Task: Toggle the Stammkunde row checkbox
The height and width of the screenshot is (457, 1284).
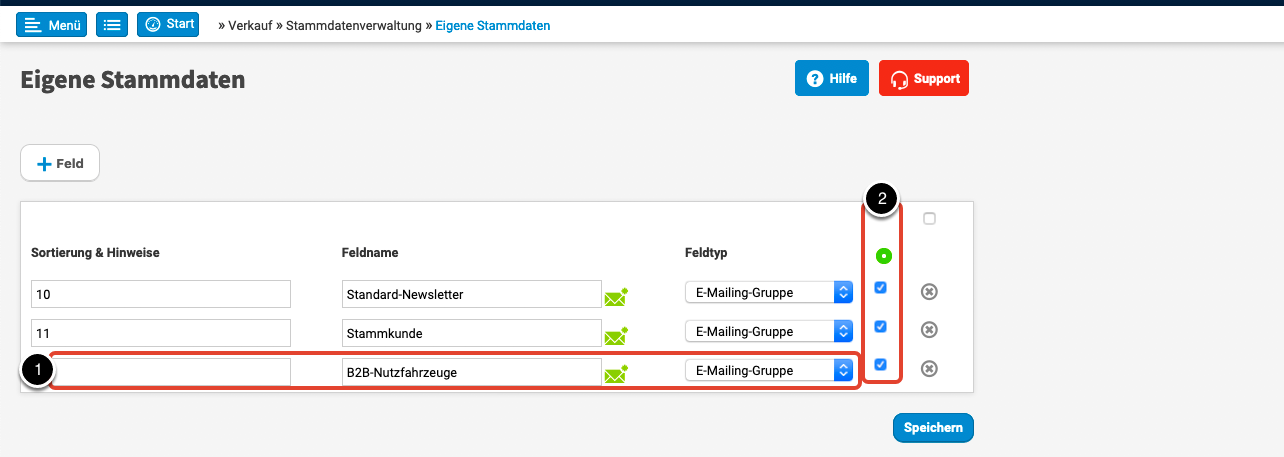Action: click(881, 326)
